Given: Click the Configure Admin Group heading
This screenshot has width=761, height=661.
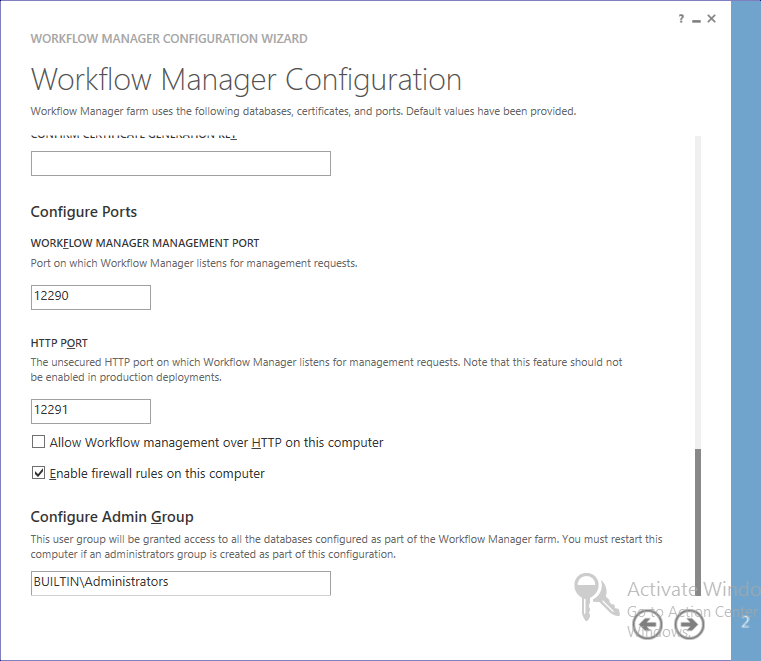Looking at the screenshot, I should tap(112, 517).
